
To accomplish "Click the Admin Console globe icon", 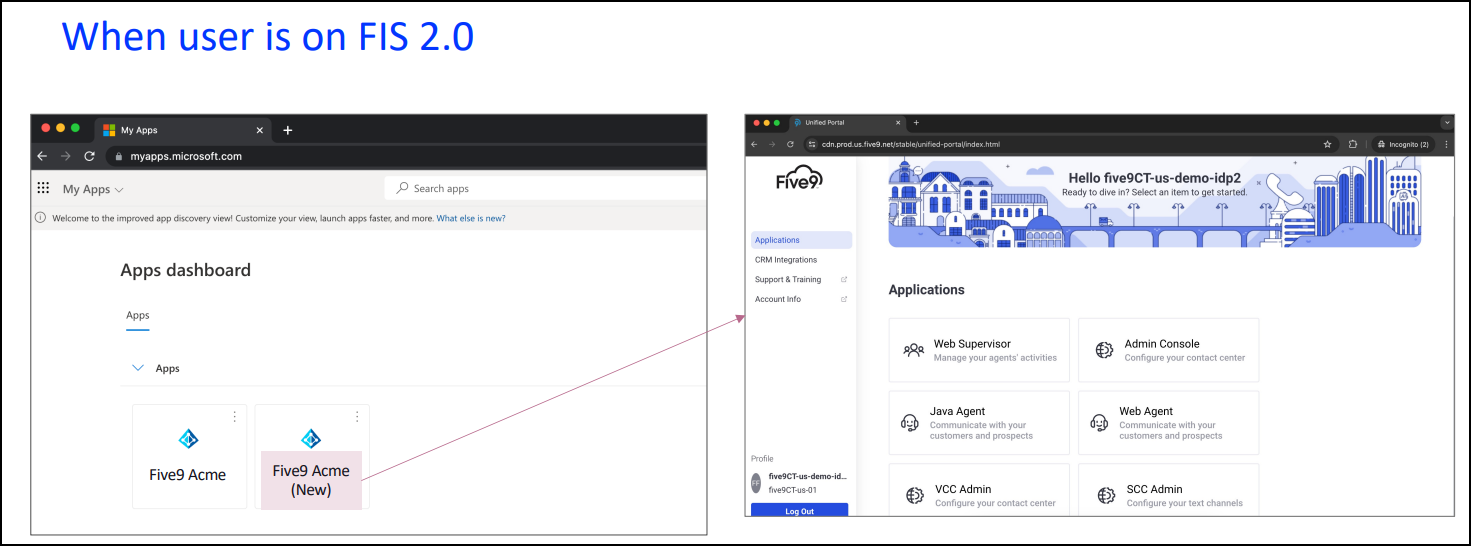I will [x=1104, y=351].
